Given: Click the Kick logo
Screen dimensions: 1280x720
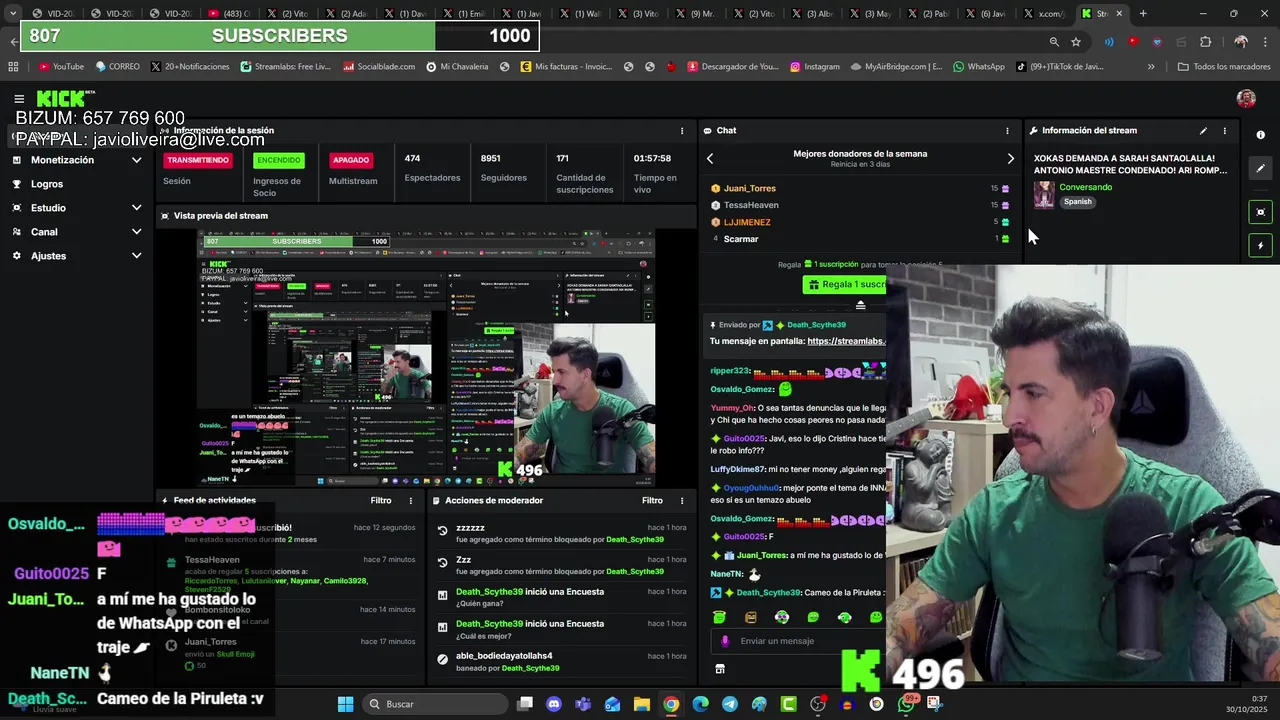Looking at the screenshot, I should pyautogui.click(x=61, y=98).
